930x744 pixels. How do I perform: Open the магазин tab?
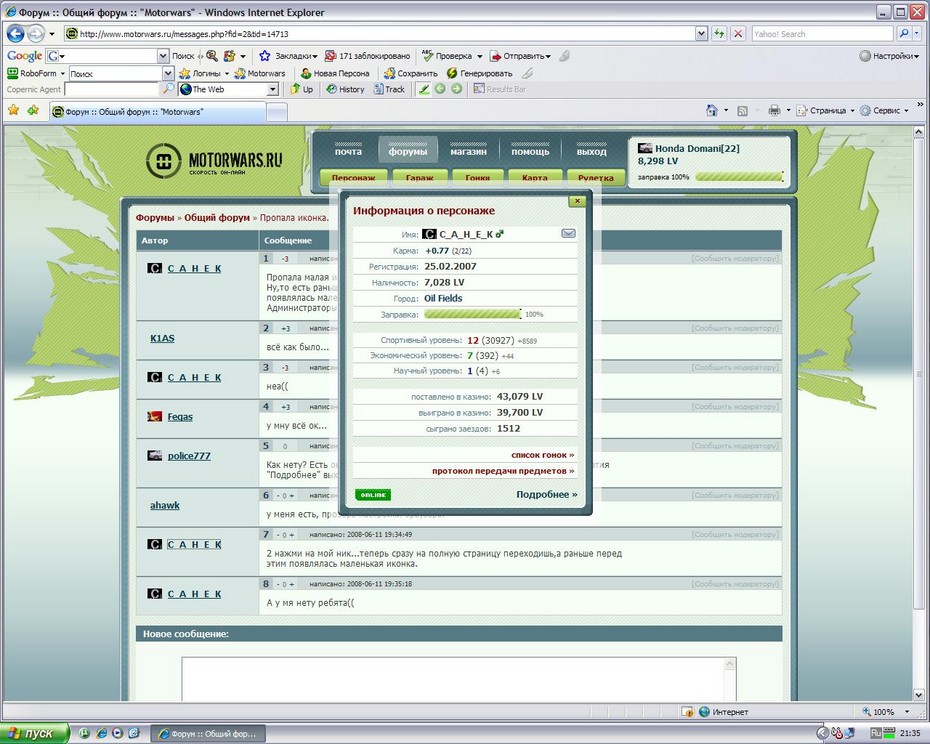pyautogui.click(x=468, y=151)
